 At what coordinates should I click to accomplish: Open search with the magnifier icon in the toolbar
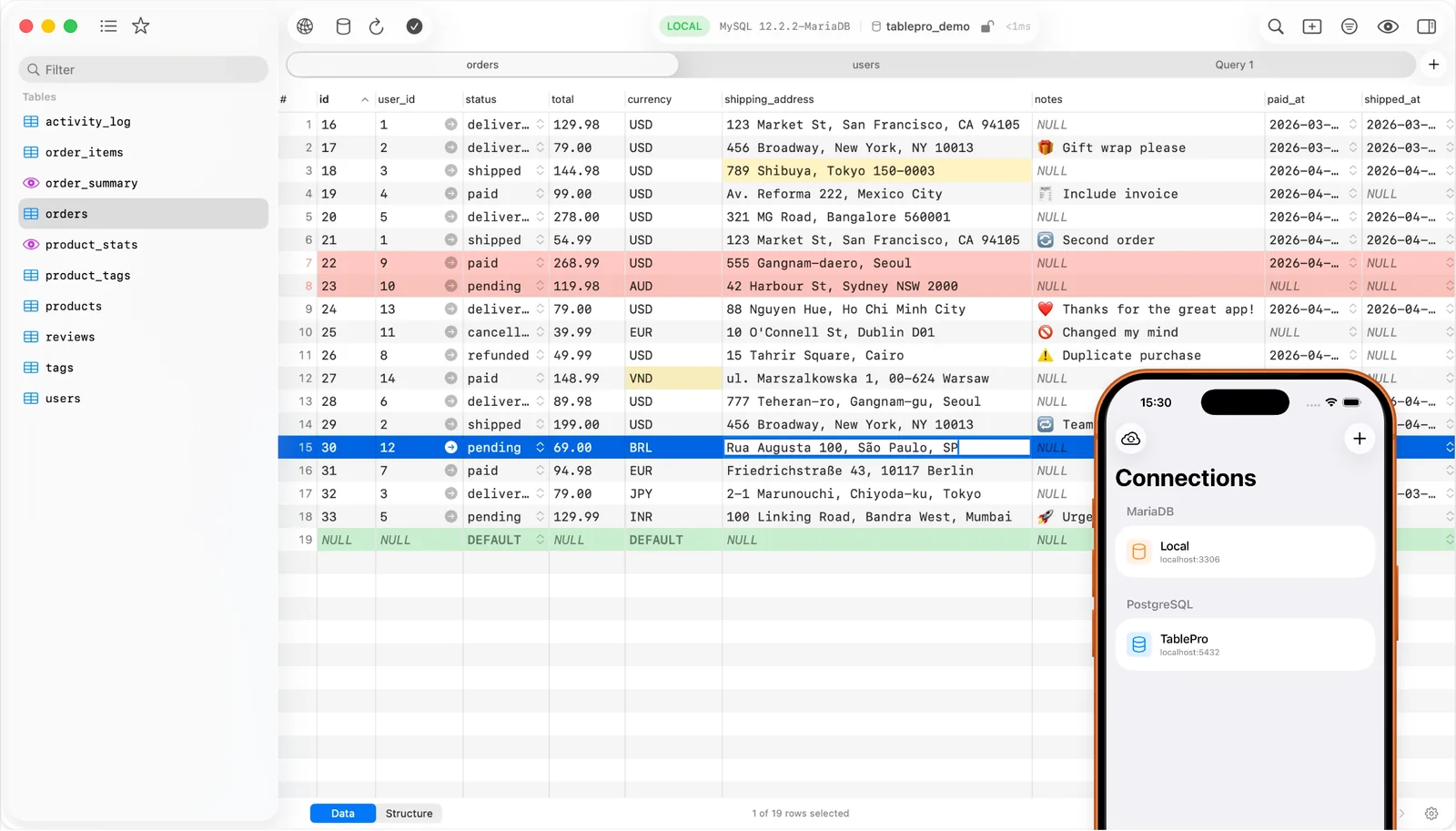pos(1276,26)
